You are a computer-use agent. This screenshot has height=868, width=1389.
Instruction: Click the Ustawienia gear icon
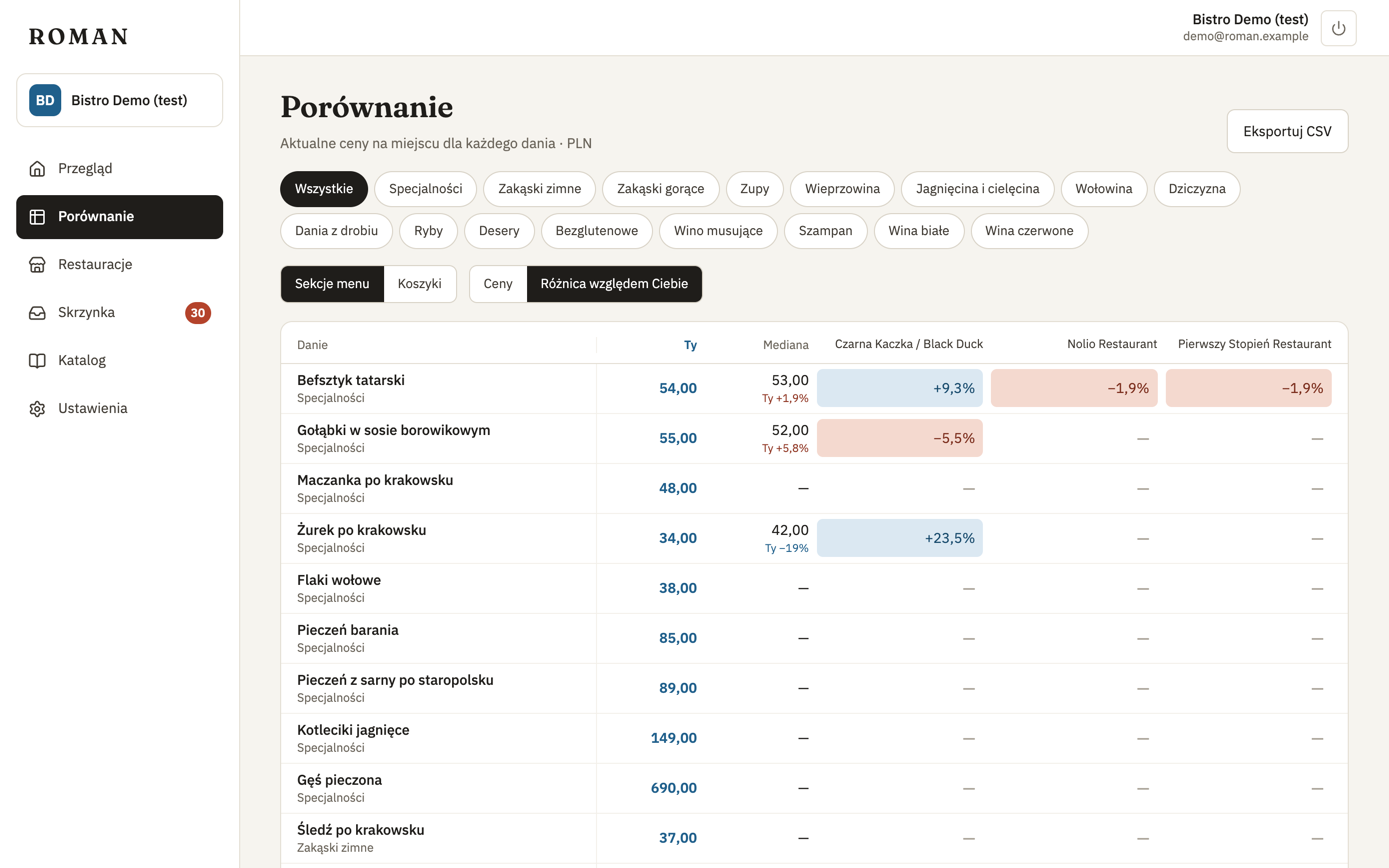[x=37, y=408]
